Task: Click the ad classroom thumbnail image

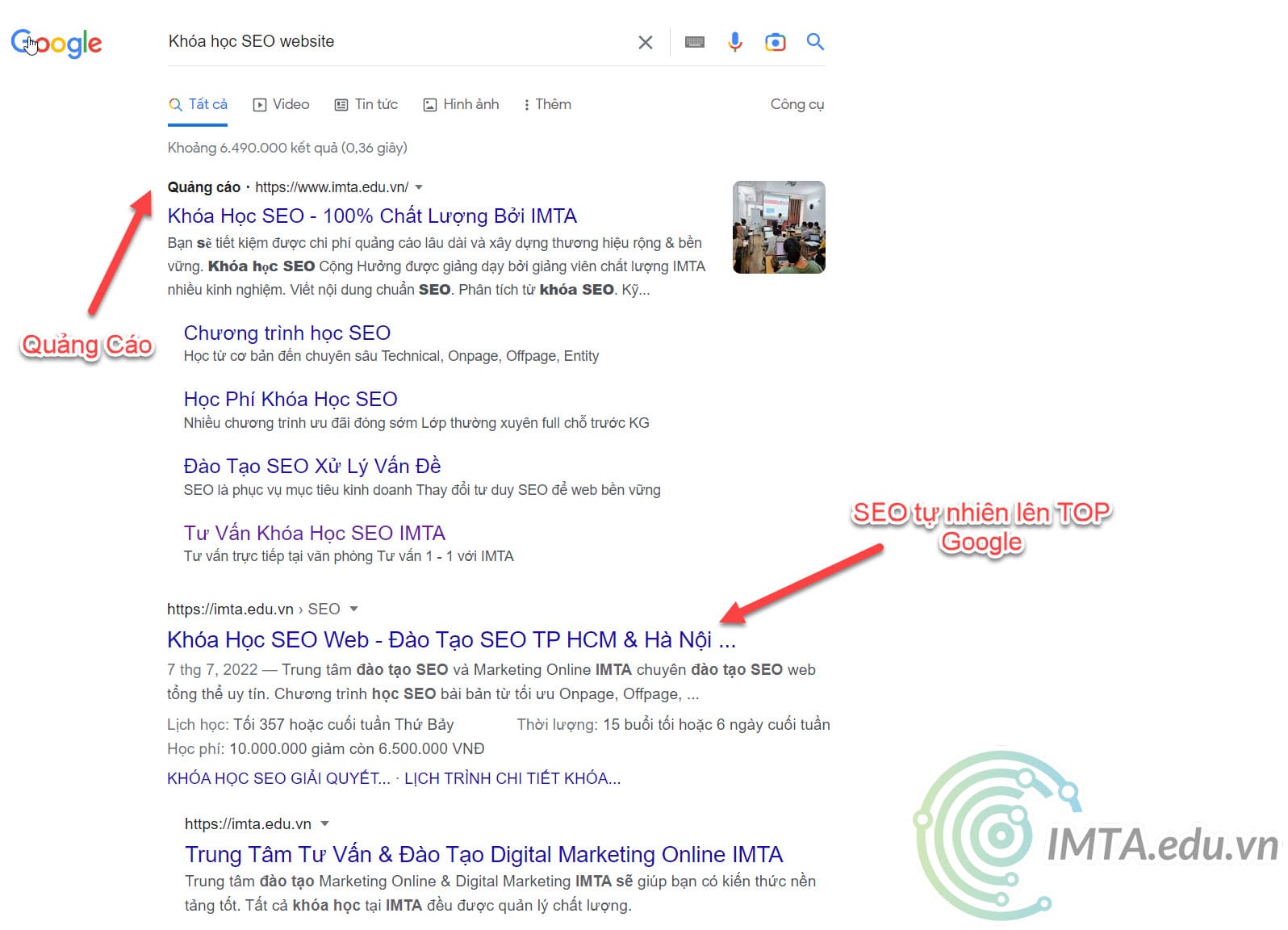Action: point(779,227)
